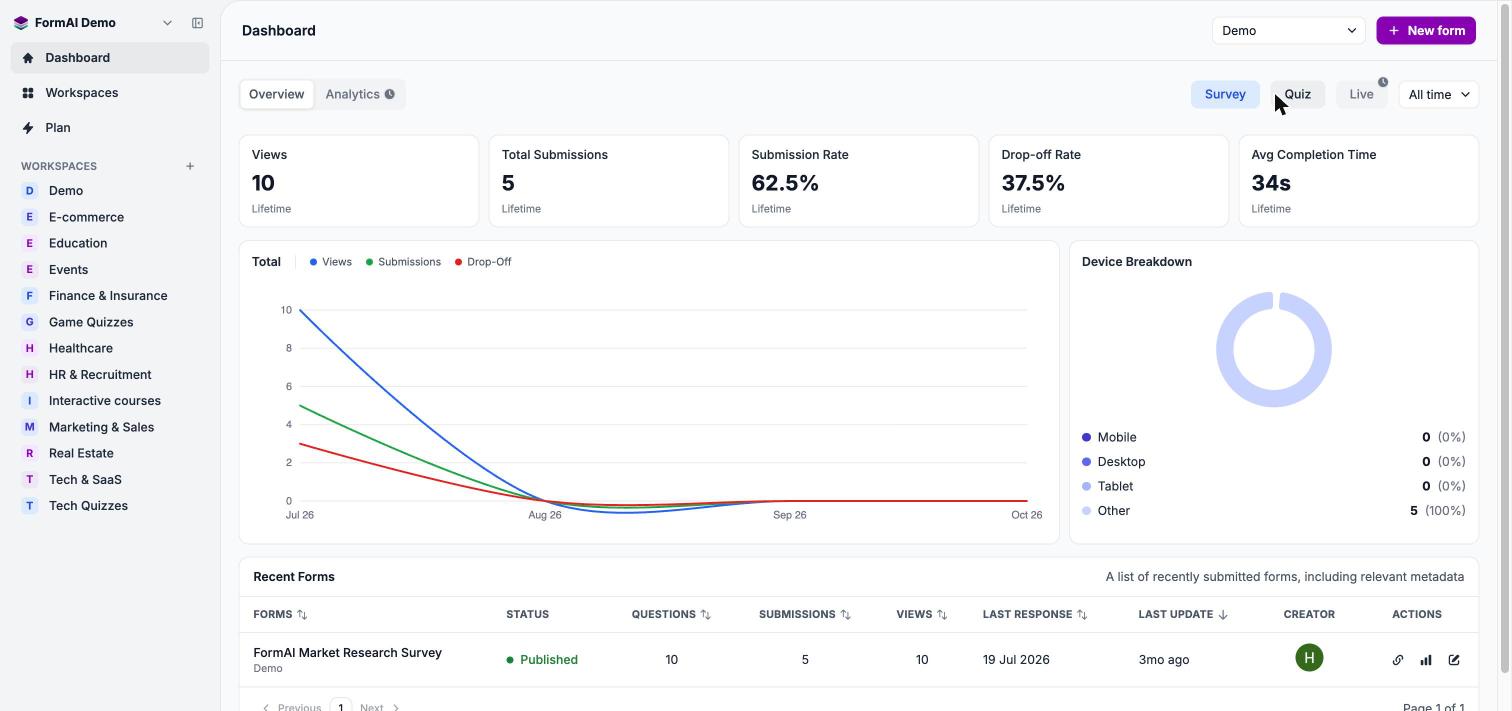Click the Views stat card

tap(359, 181)
